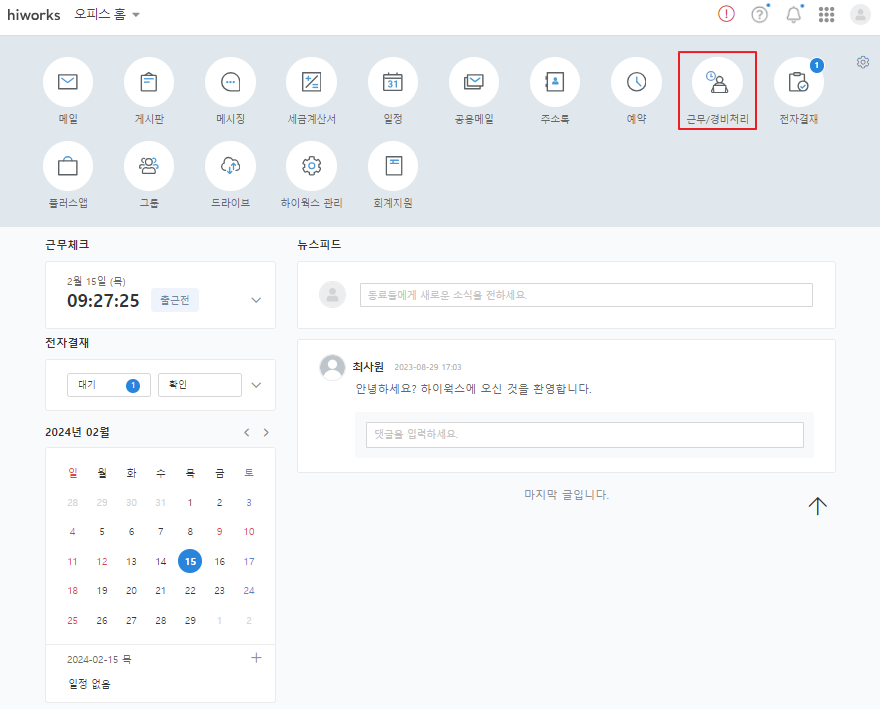Open 전자결재 e-approval icon with badge
Image resolution: width=880 pixels, height=709 pixels.
click(x=798, y=82)
